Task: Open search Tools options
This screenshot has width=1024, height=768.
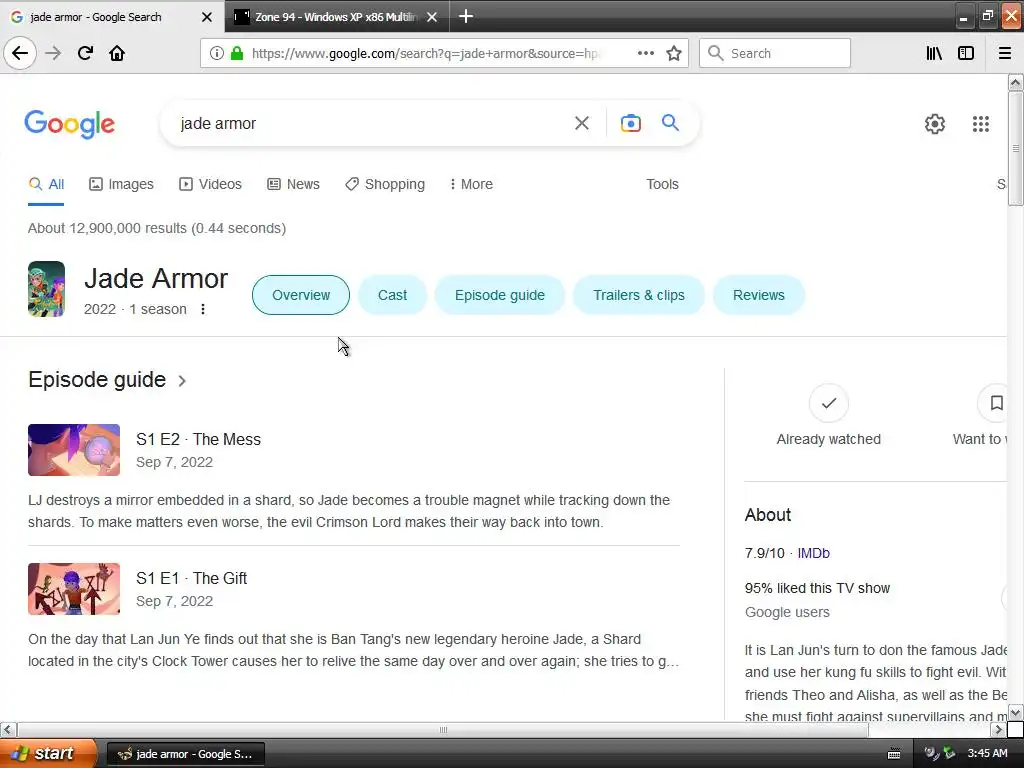Action: [x=662, y=184]
